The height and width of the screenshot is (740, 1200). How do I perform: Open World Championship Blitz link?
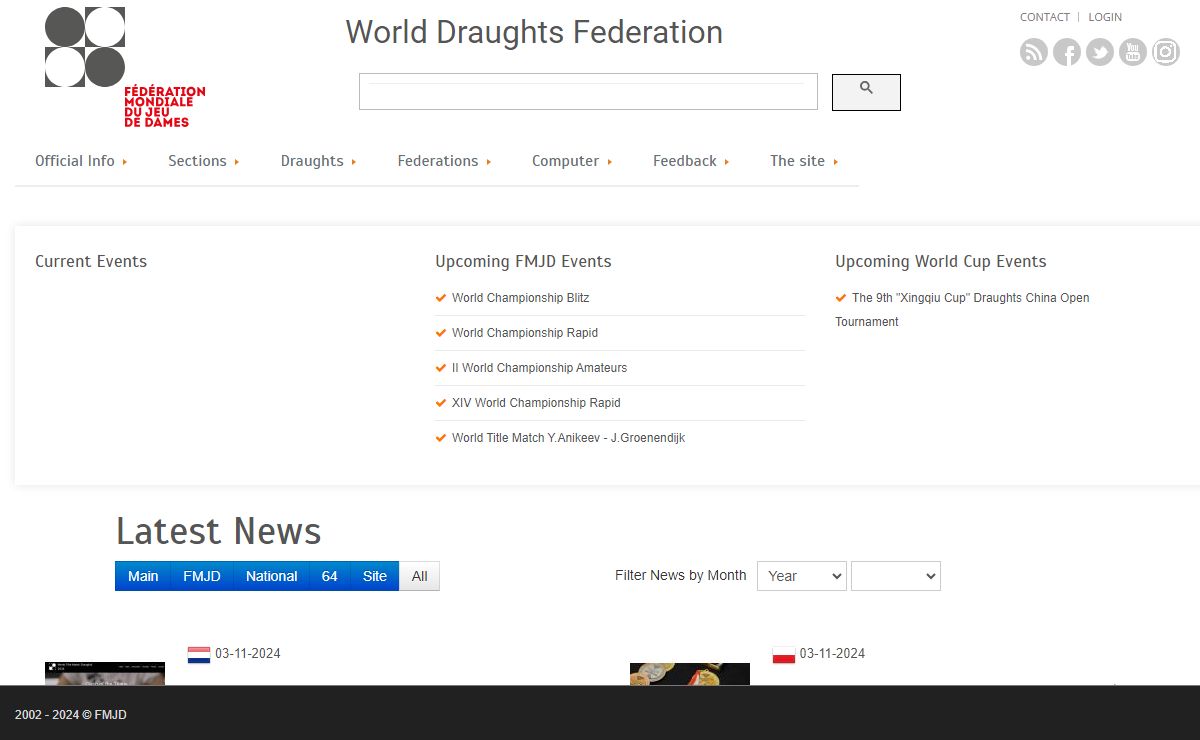(520, 298)
